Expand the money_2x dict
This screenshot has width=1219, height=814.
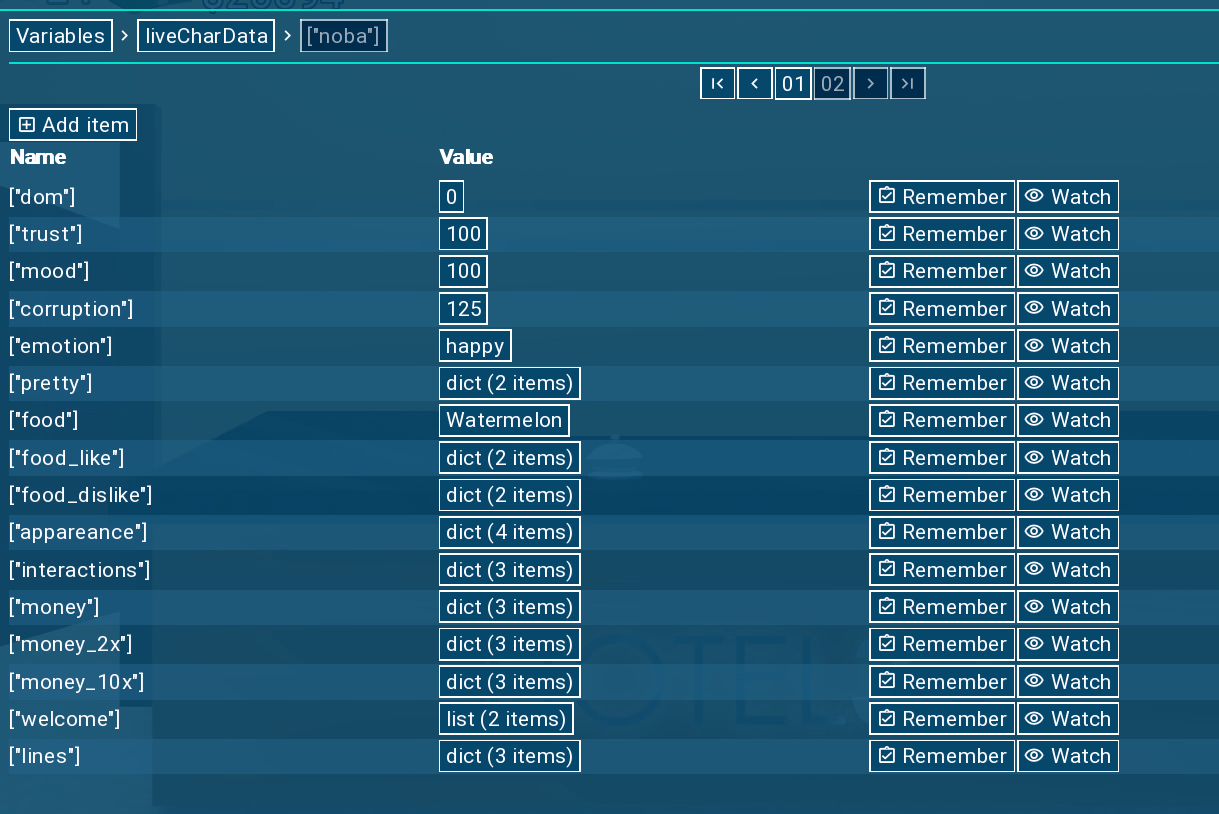pyautogui.click(x=510, y=644)
